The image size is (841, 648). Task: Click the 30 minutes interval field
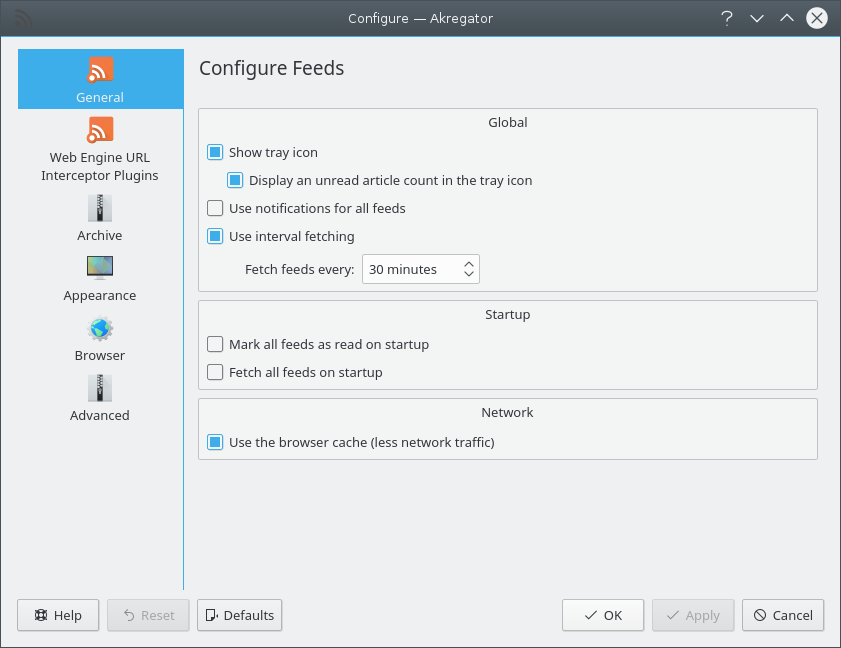click(x=410, y=269)
